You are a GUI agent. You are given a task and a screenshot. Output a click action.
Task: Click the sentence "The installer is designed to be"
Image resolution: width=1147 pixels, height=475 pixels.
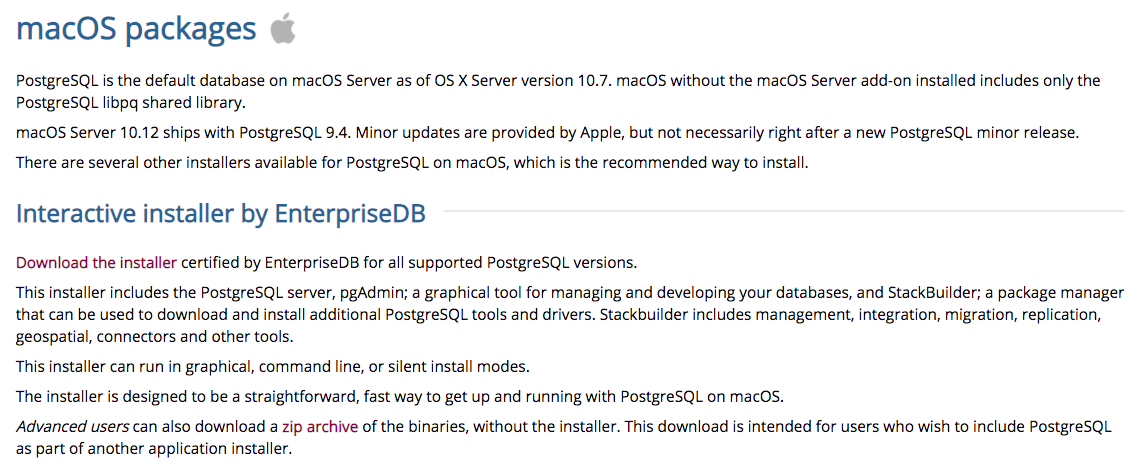point(400,396)
